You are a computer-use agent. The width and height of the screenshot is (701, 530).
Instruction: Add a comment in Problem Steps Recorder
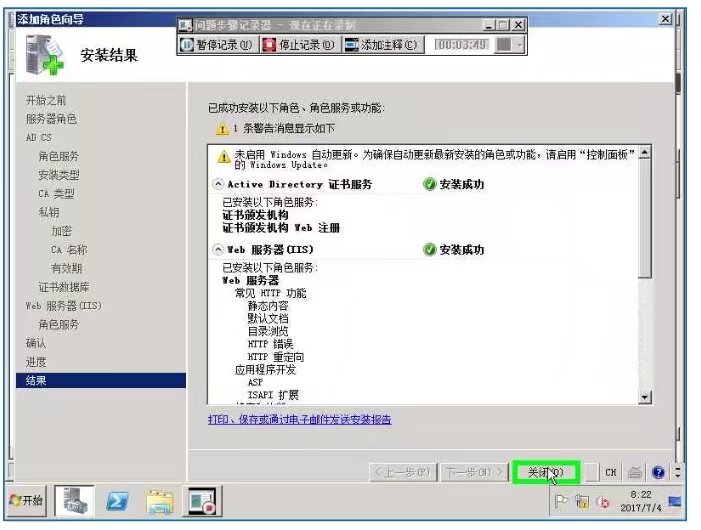click(x=382, y=45)
